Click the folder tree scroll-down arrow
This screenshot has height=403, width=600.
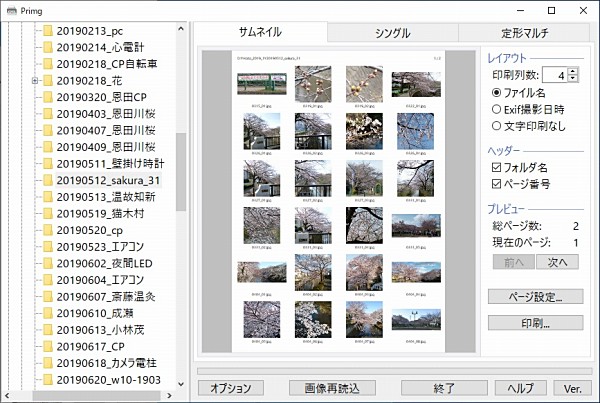tap(181, 384)
